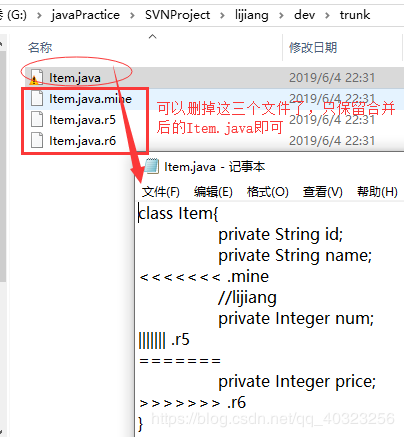The width and height of the screenshot is (404, 437).
Task: Select the Item.java.mine file icon
Action: [x=37, y=98]
